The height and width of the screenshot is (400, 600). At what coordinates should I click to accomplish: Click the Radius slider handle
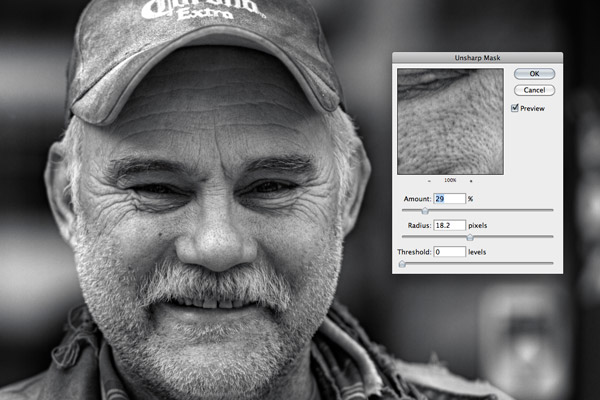click(470, 237)
